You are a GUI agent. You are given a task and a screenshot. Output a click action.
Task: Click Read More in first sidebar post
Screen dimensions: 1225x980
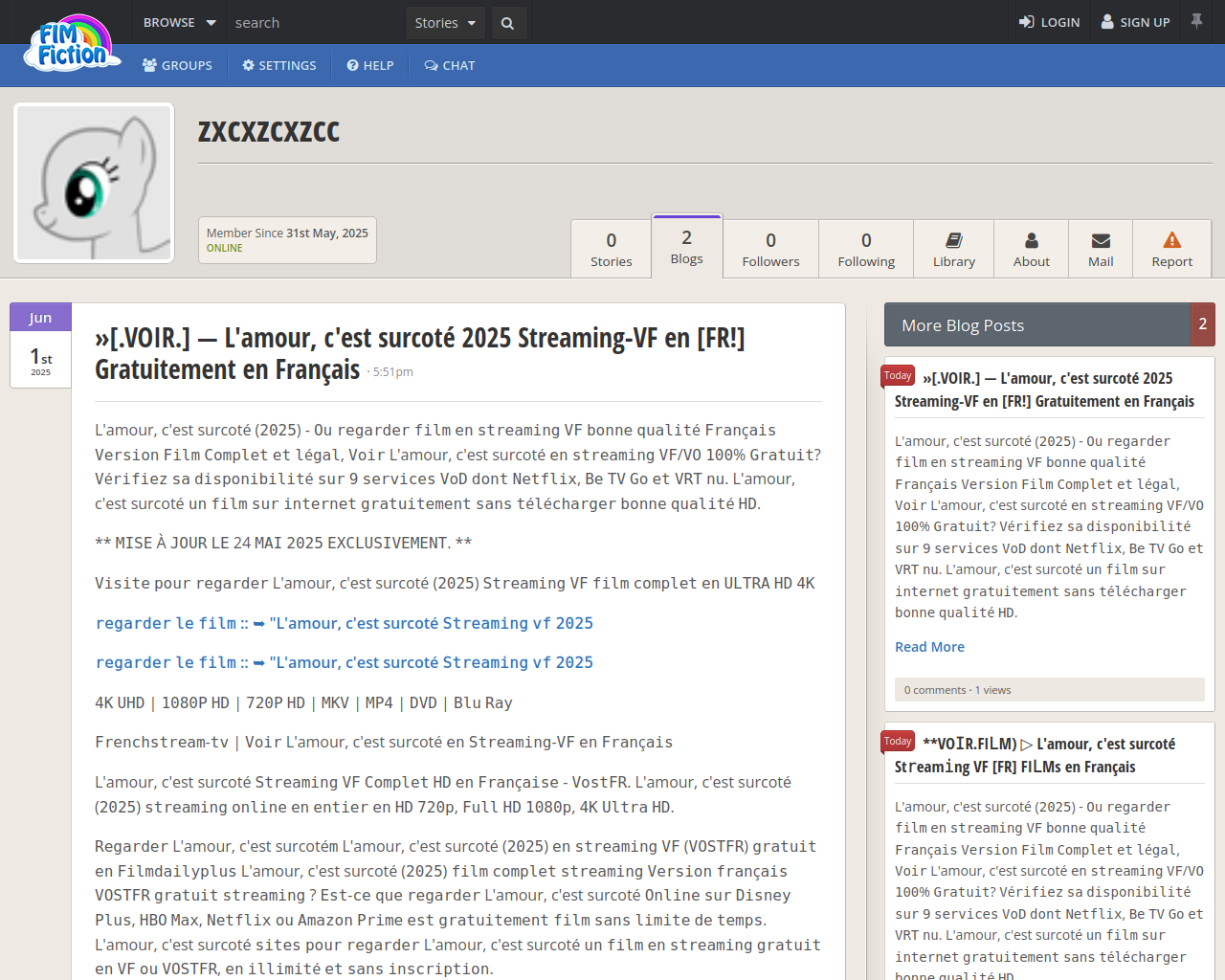tap(929, 647)
